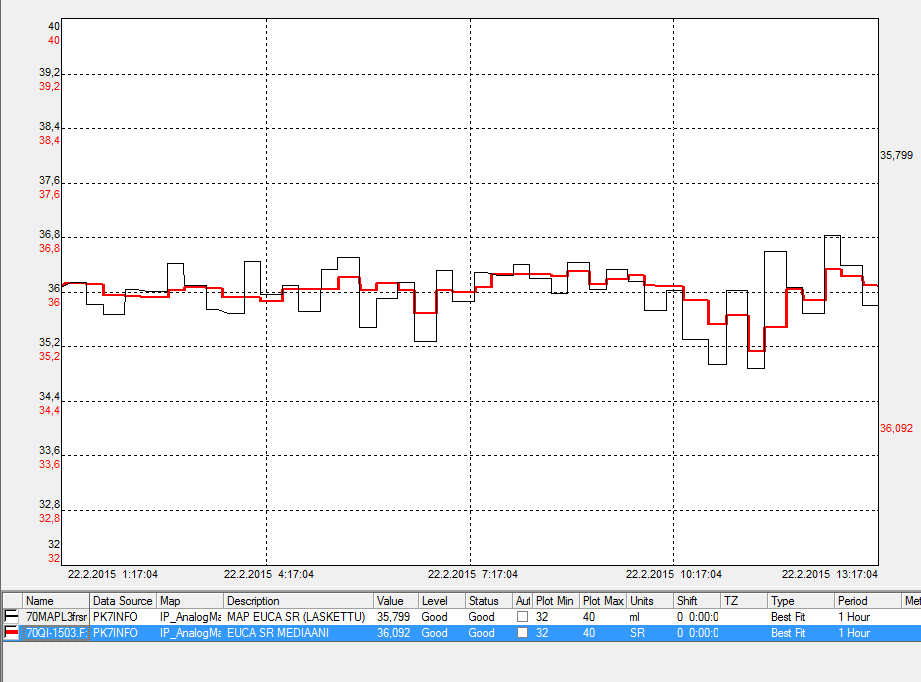Image resolution: width=921 pixels, height=682 pixels.
Task: Click Plot Max column header
Action: click(x=603, y=601)
